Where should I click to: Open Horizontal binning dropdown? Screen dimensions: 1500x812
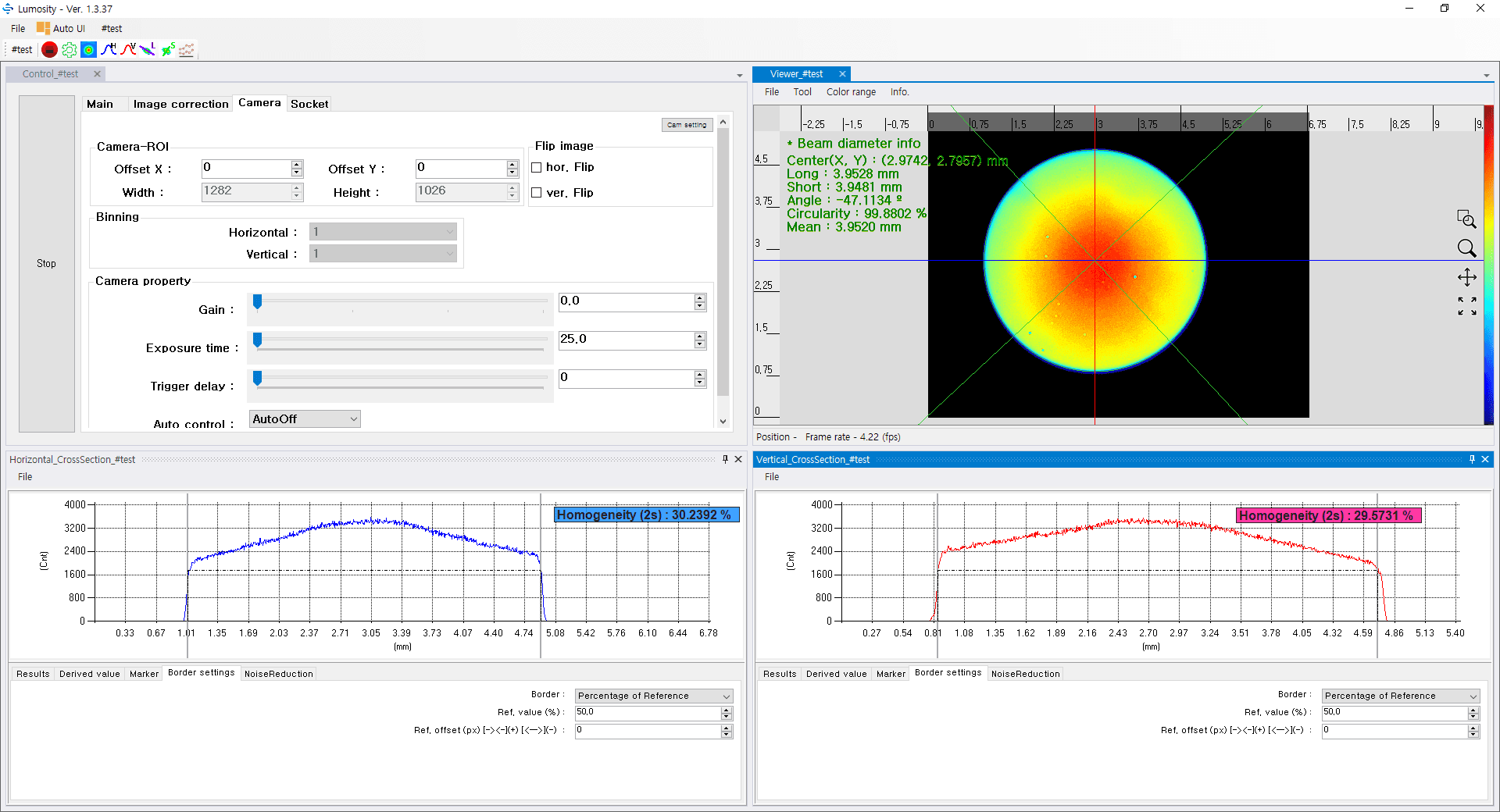coord(383,232)
